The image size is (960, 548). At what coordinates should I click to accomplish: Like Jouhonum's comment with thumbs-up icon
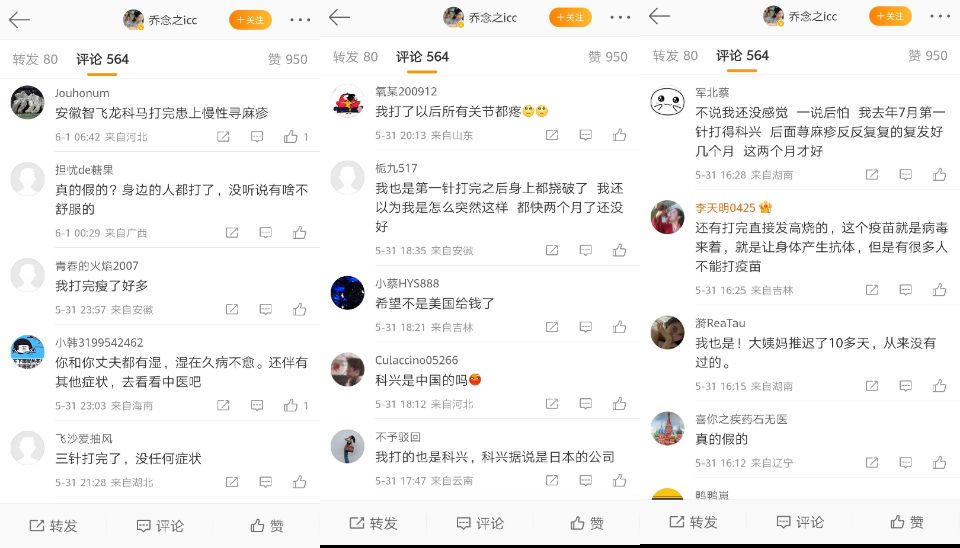click(x=291, y=137)
